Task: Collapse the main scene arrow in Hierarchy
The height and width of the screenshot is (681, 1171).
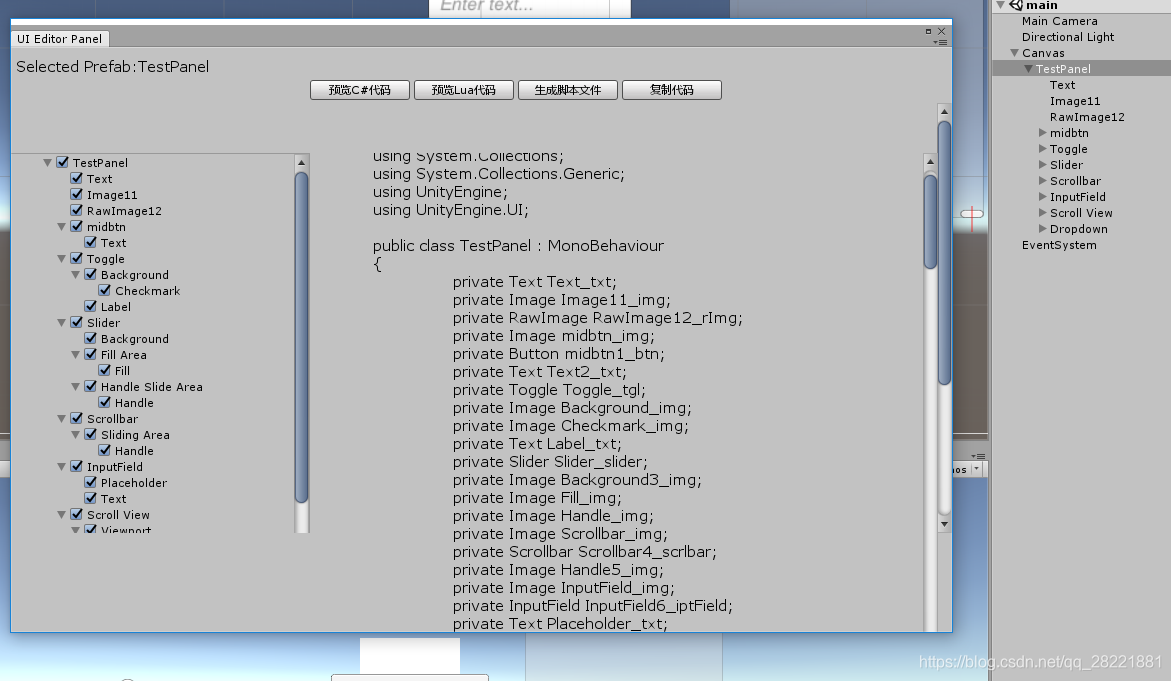Action: (1001, 5)
